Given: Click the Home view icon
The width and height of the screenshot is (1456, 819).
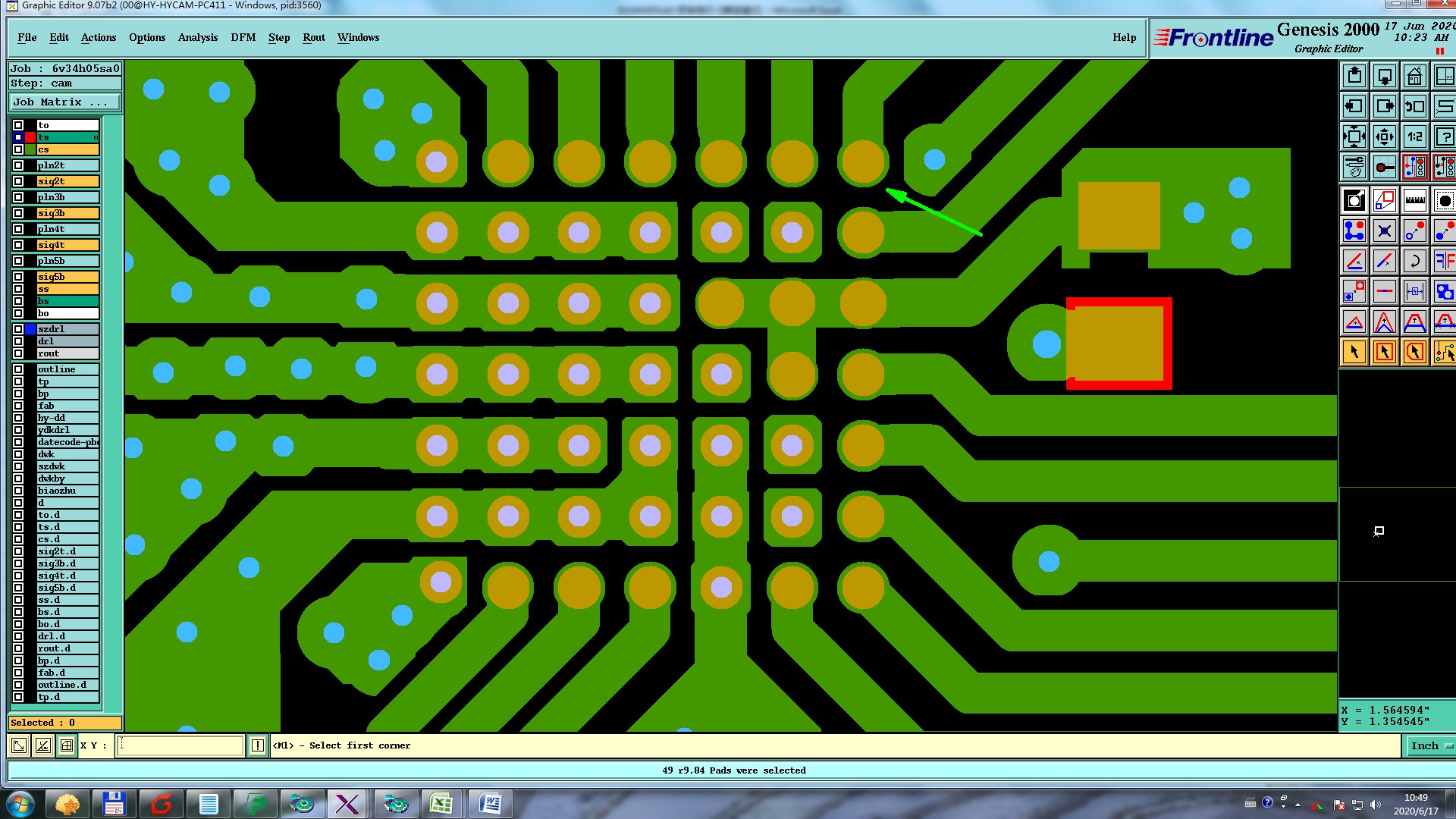Looking at the screenshot, I should click(1414, 77).
